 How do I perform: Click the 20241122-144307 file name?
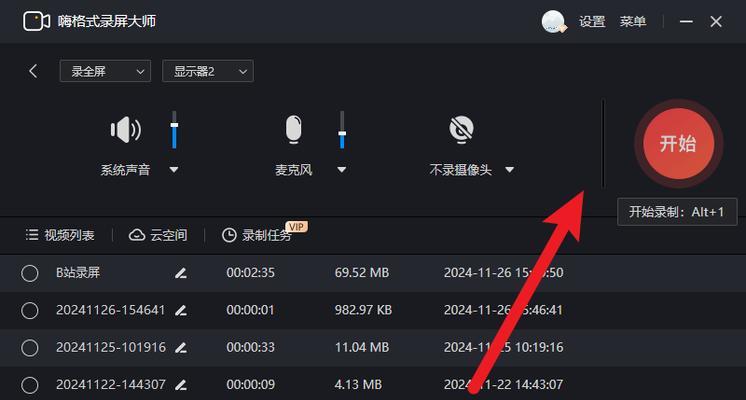pyautogui.click(x=111, y=384)
